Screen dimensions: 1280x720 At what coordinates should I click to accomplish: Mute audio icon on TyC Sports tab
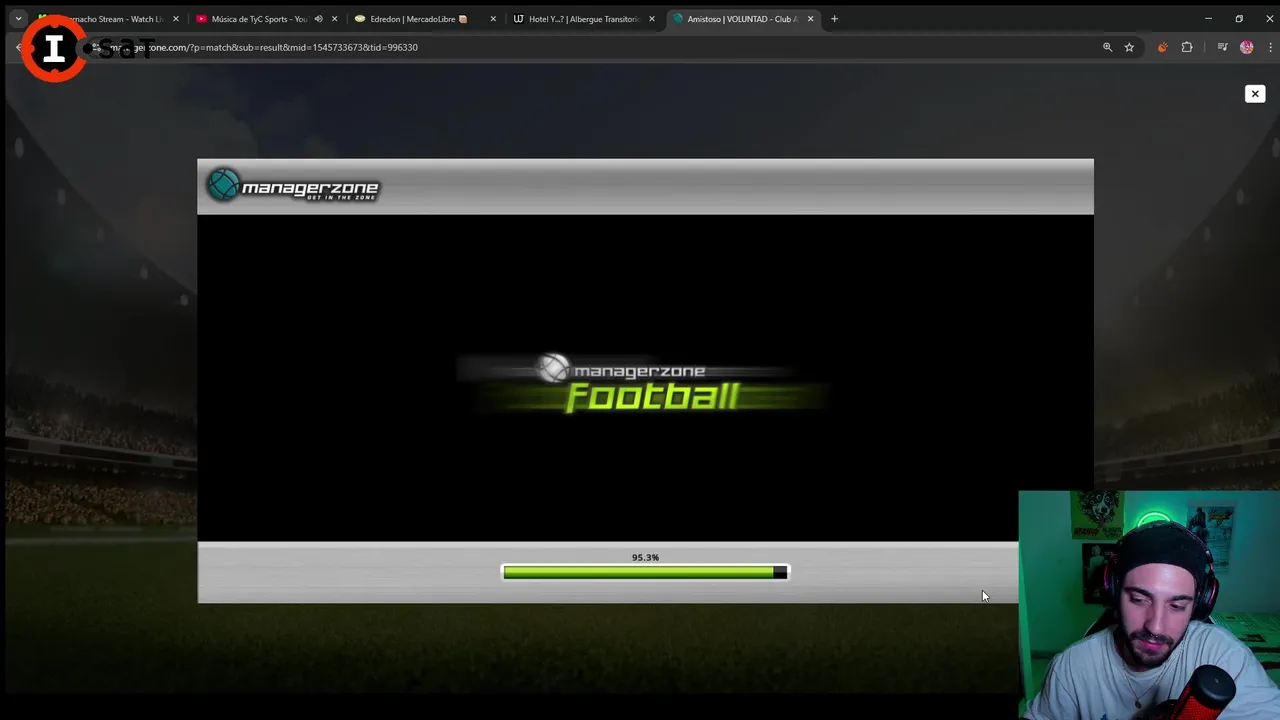319,19
